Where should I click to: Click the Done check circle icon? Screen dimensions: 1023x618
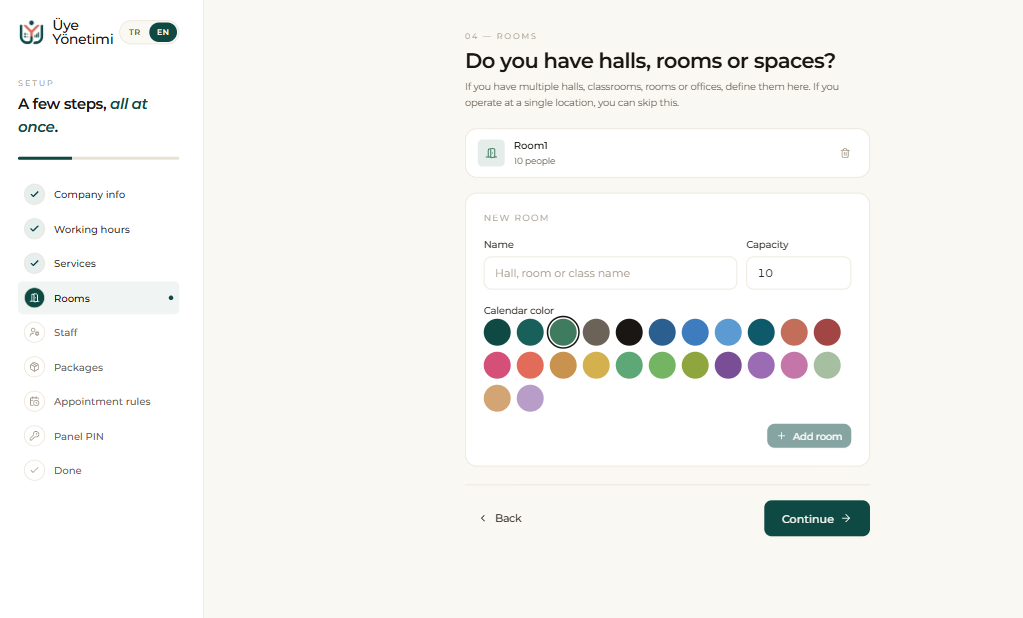coord(35,471)
